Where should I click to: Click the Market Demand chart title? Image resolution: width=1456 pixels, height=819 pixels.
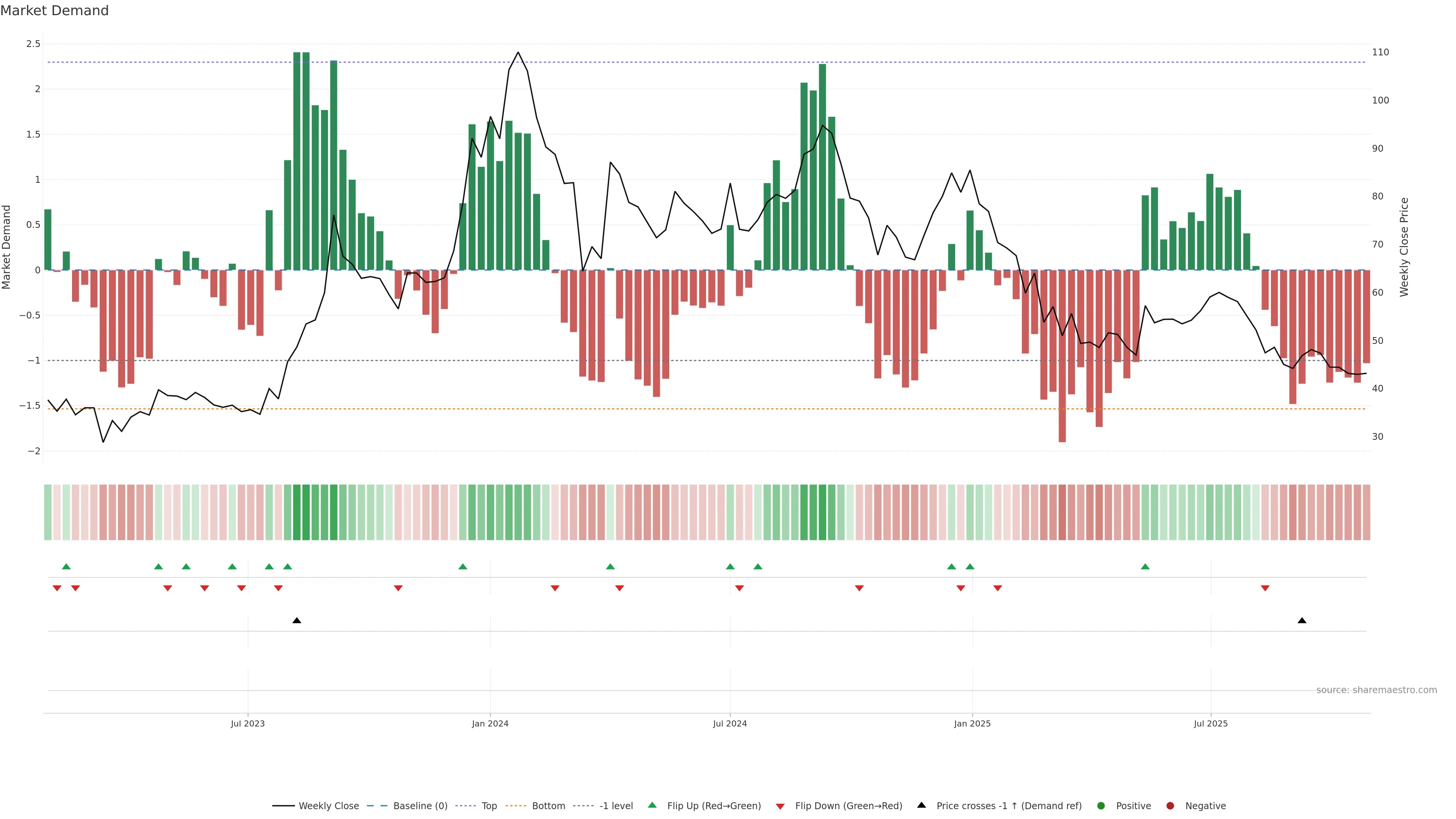click(54, 11)
